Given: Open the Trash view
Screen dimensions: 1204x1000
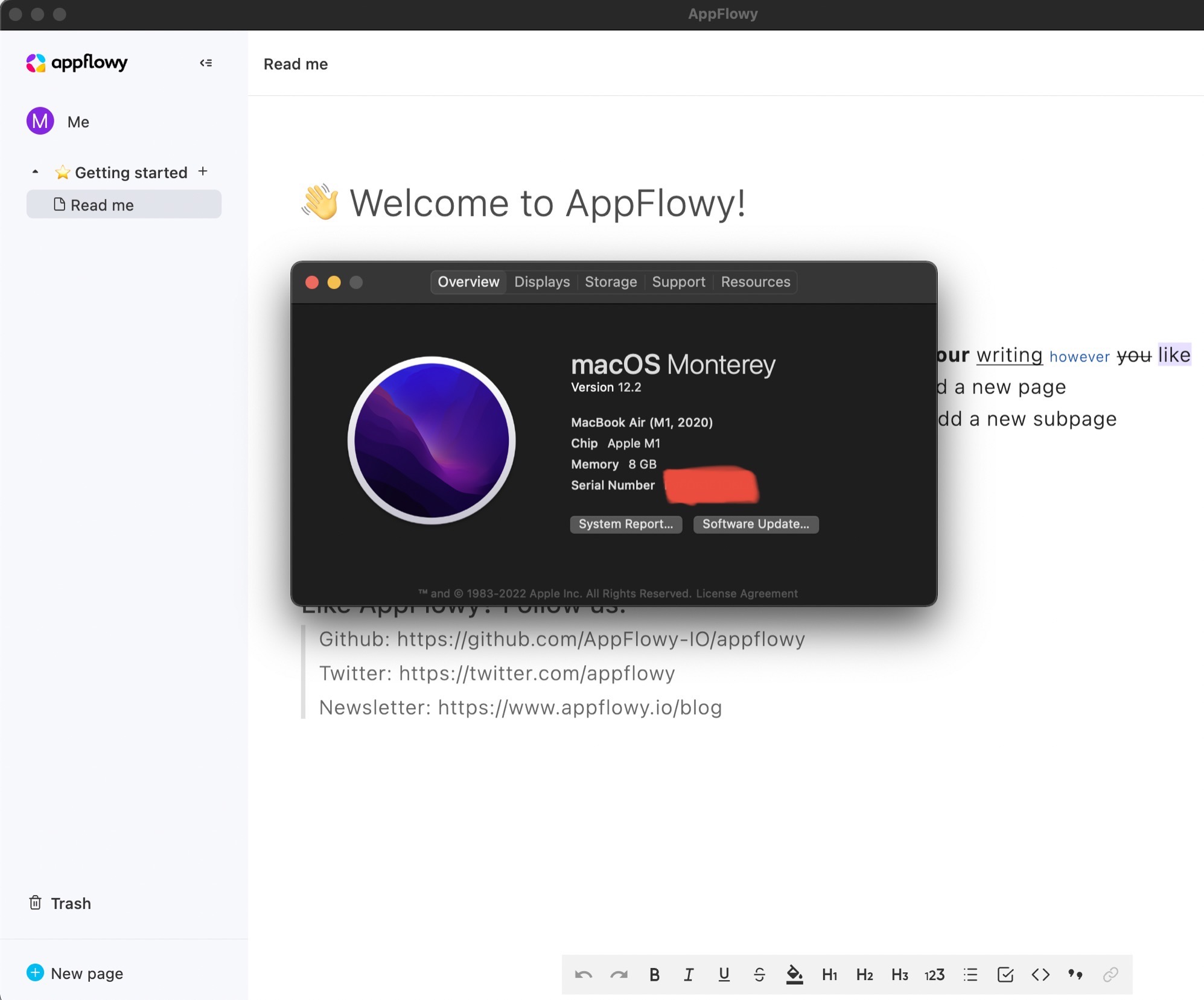Looking at the screenshot, I should pos(60,903).
